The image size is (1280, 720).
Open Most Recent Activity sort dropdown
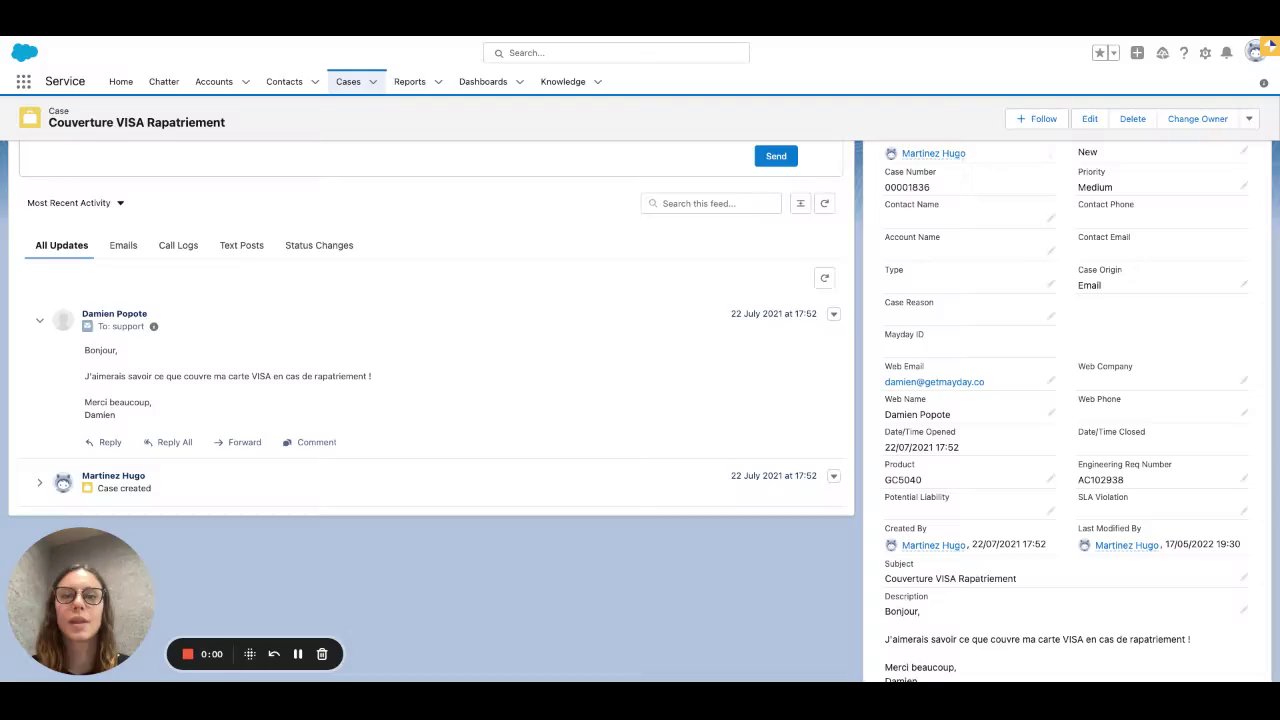click(x=76, y=203)
